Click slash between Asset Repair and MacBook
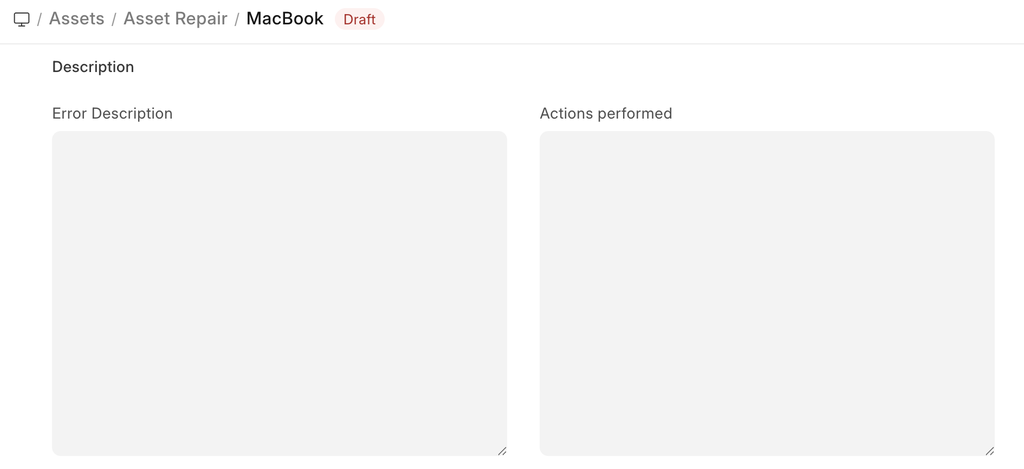Image resolution: width=1024 pixels, height=469 pixels. click(237, 20)
